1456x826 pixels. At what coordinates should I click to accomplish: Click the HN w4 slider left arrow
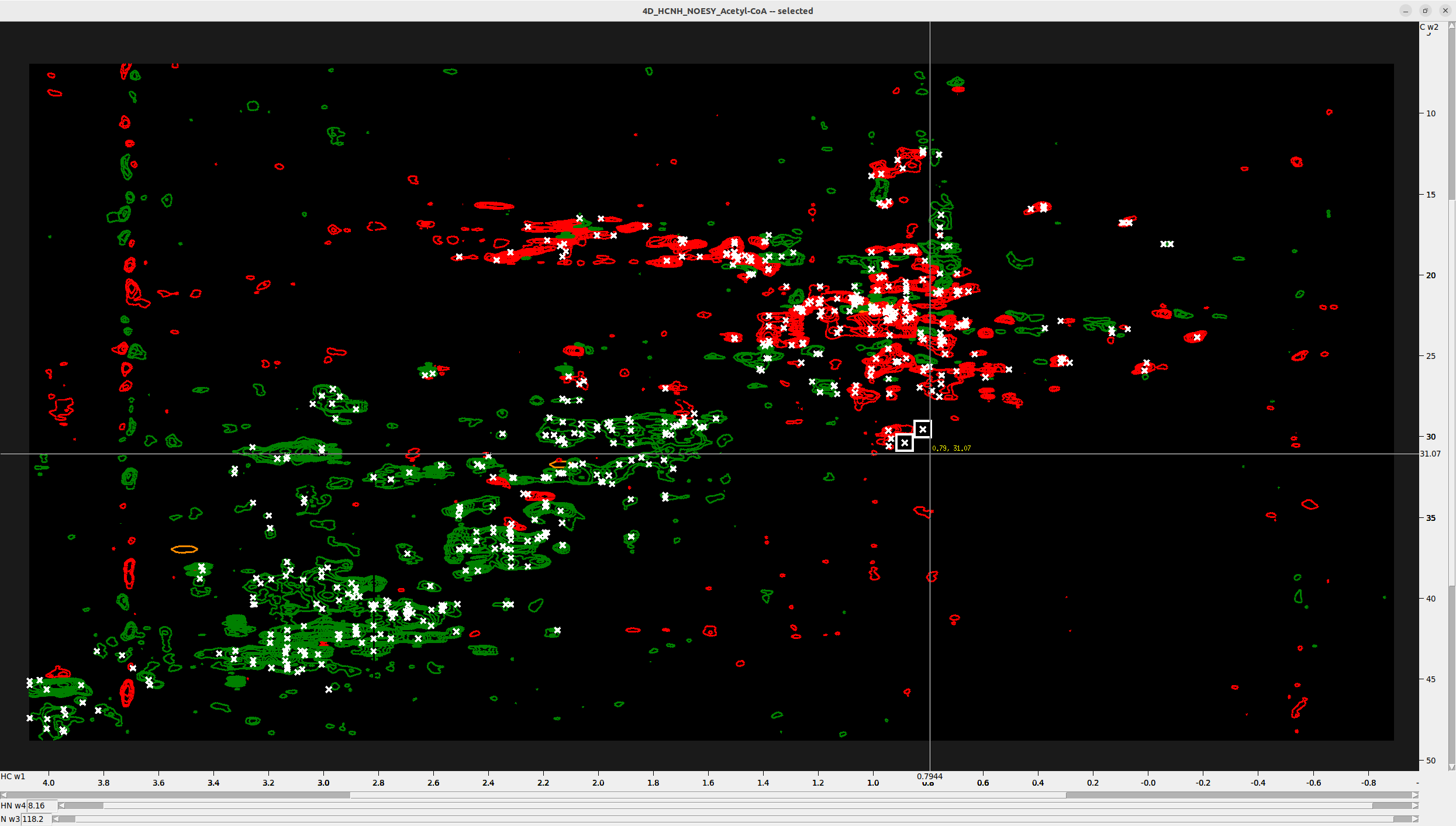pyautogui.click(x=63, y=806)
